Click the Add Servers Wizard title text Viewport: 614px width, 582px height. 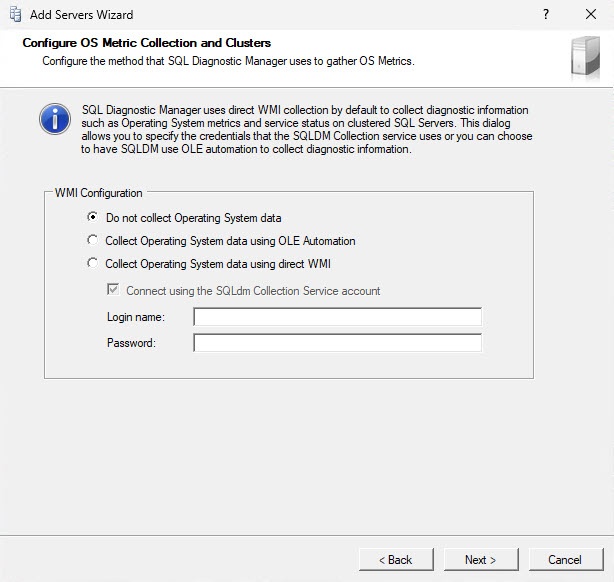click(x=81, y=15)
